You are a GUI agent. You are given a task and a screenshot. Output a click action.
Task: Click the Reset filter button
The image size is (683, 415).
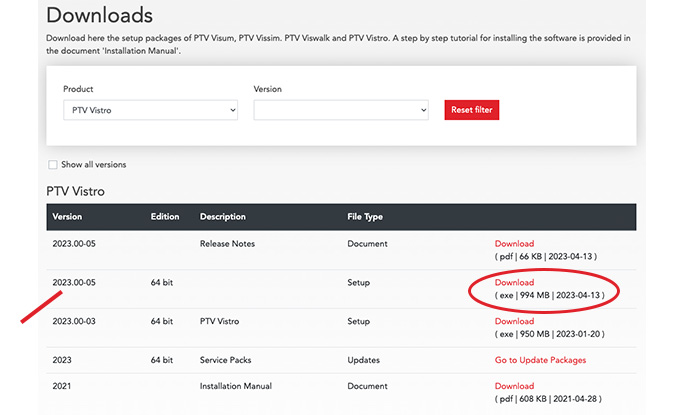tap(472, 110)
